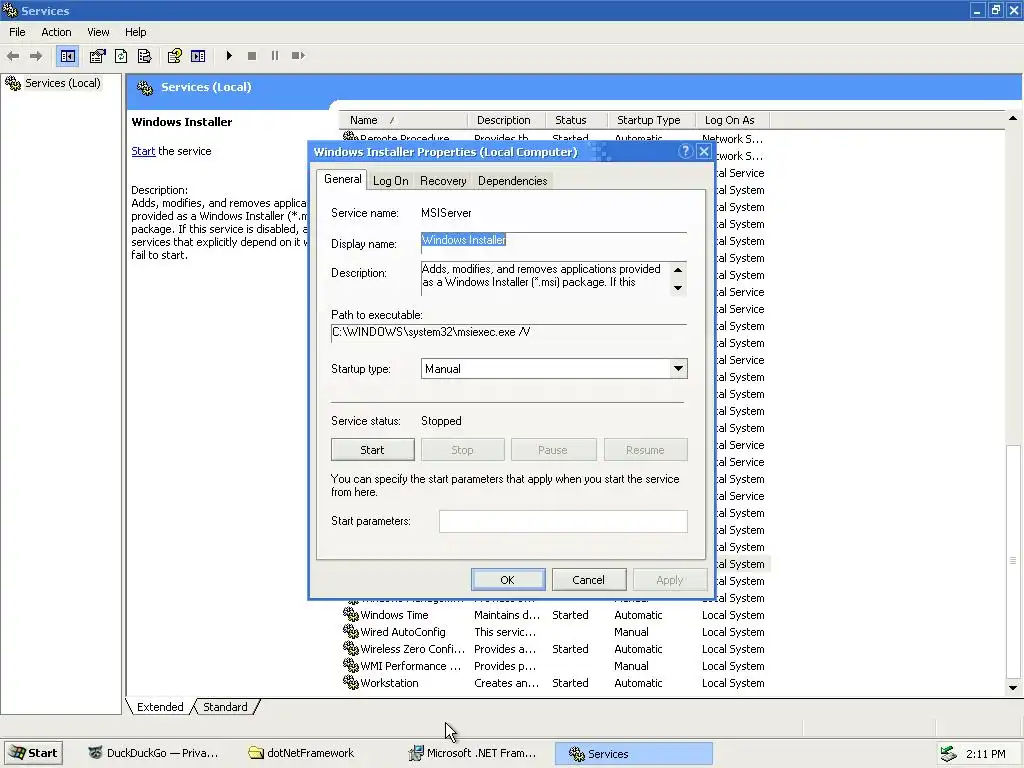The width and height of the screenshot is (1024, 768).
Task: Click the Export List toolbar icon
Action: pos(144,56)
